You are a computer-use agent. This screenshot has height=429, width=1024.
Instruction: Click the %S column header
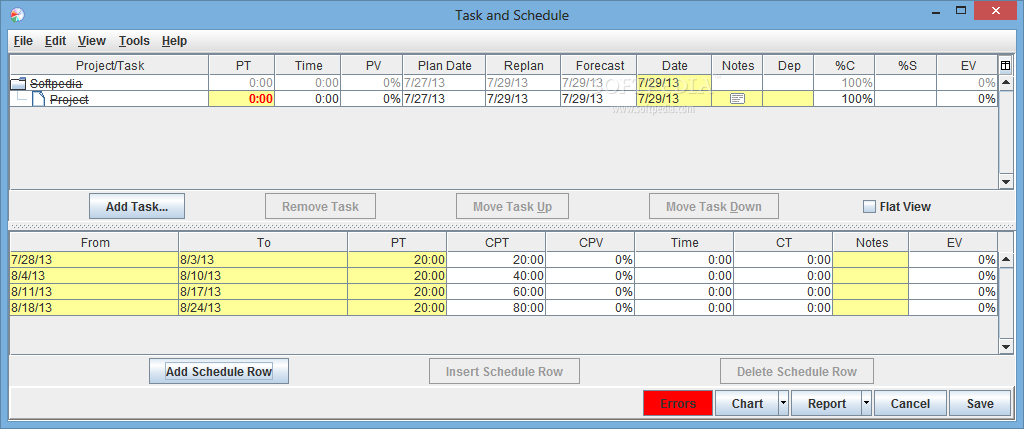[x=906, y=65]
